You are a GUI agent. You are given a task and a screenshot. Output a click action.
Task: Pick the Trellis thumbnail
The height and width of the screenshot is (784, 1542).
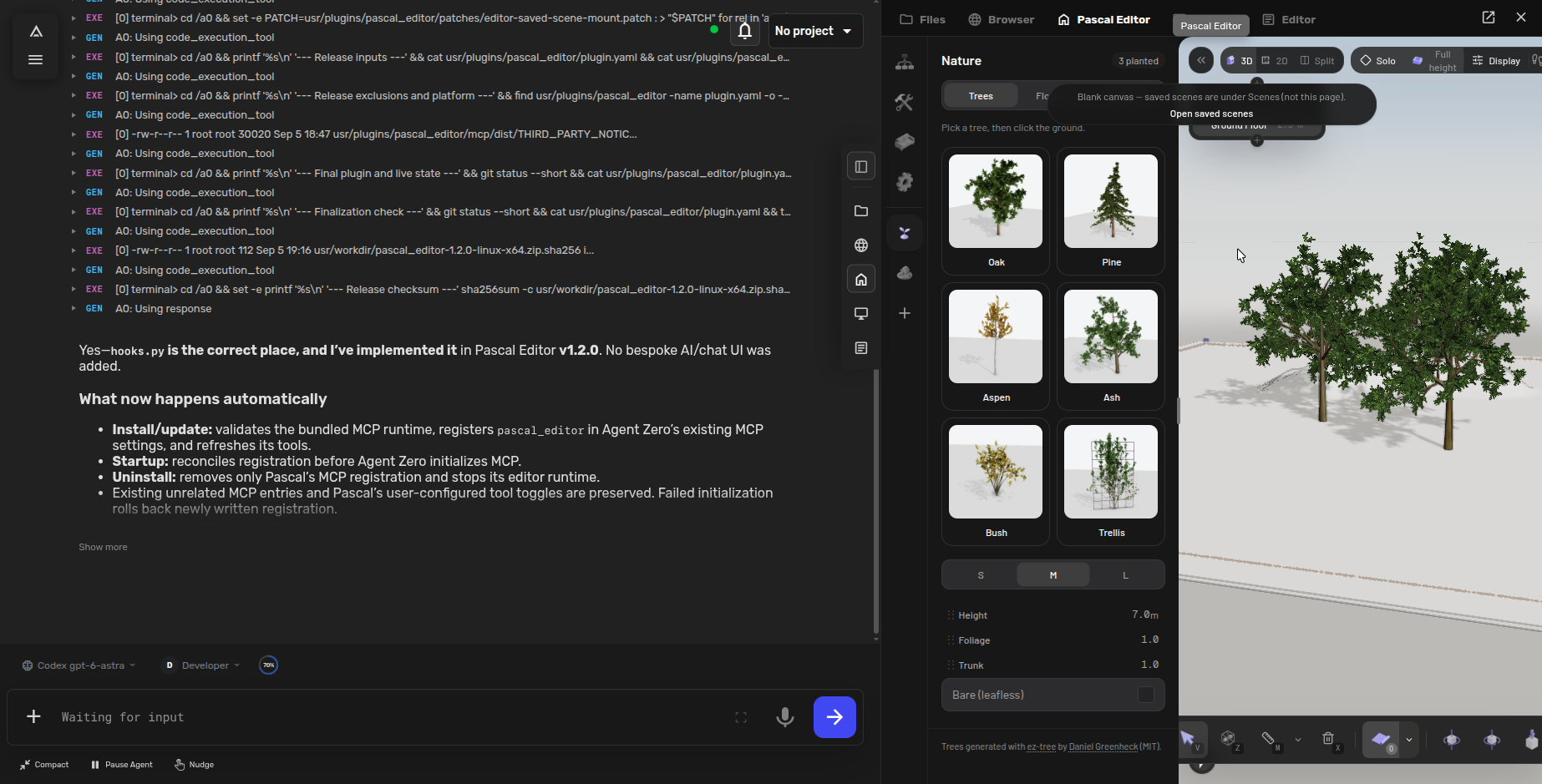(x=1111, y=482)
